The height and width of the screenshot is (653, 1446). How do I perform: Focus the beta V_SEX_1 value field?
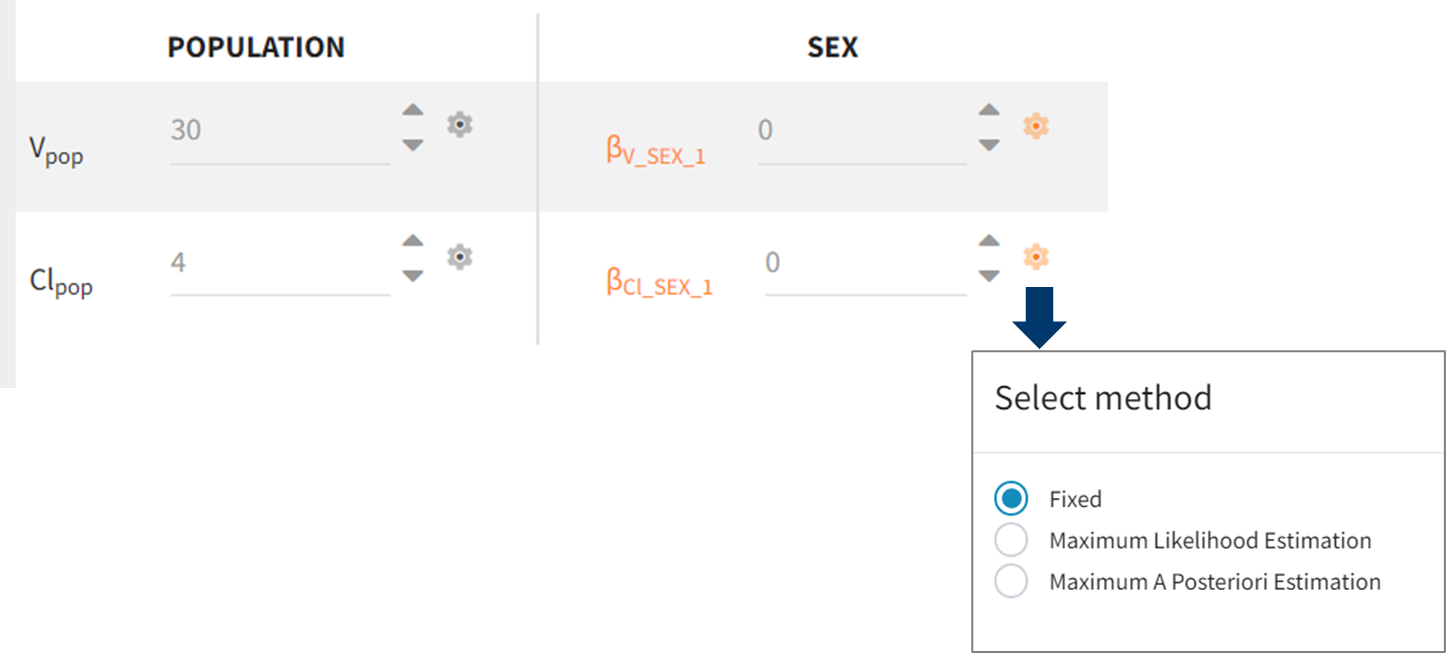tap(861, 130)
